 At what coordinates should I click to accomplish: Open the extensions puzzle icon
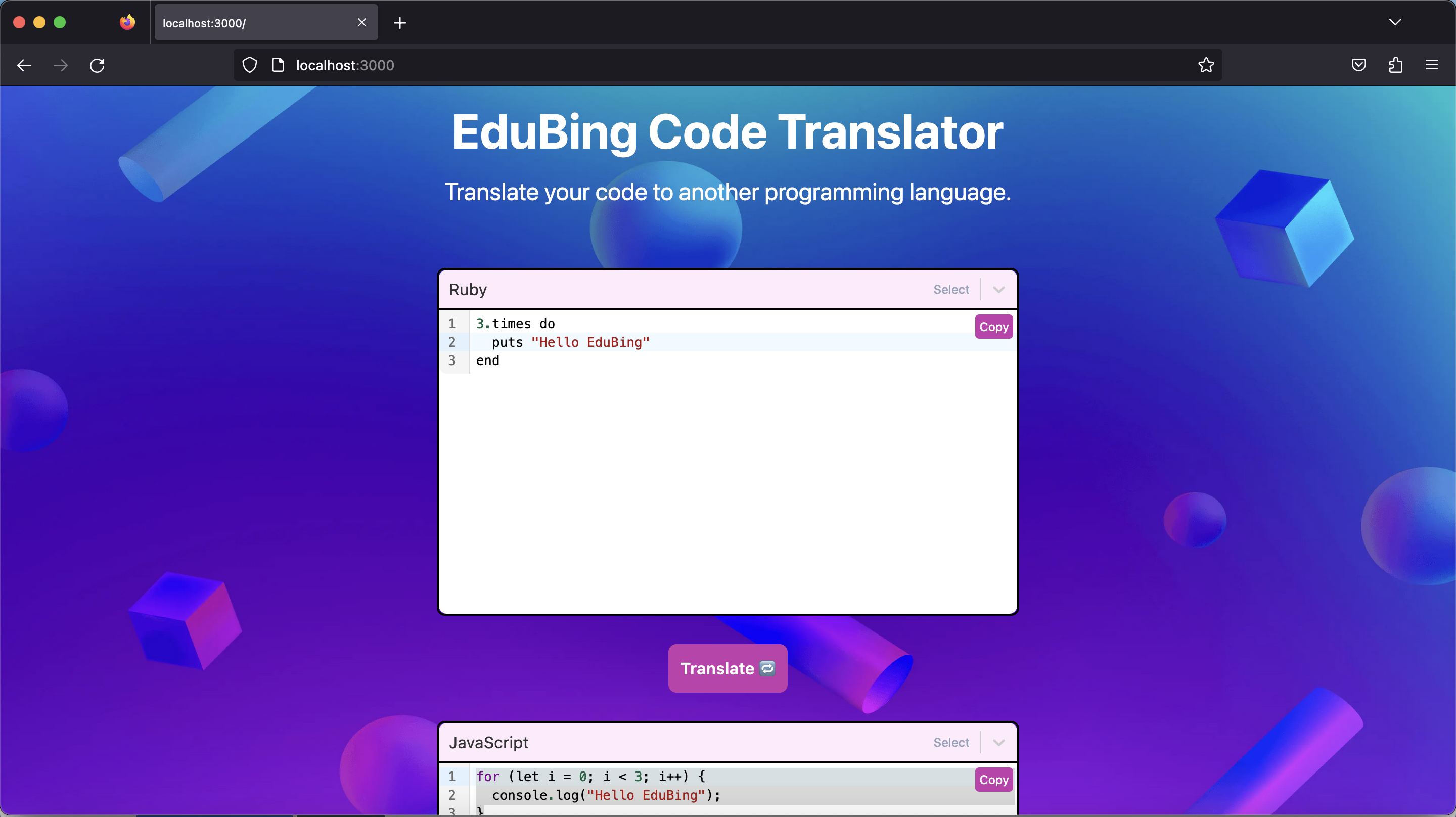tap(1395, 65)
